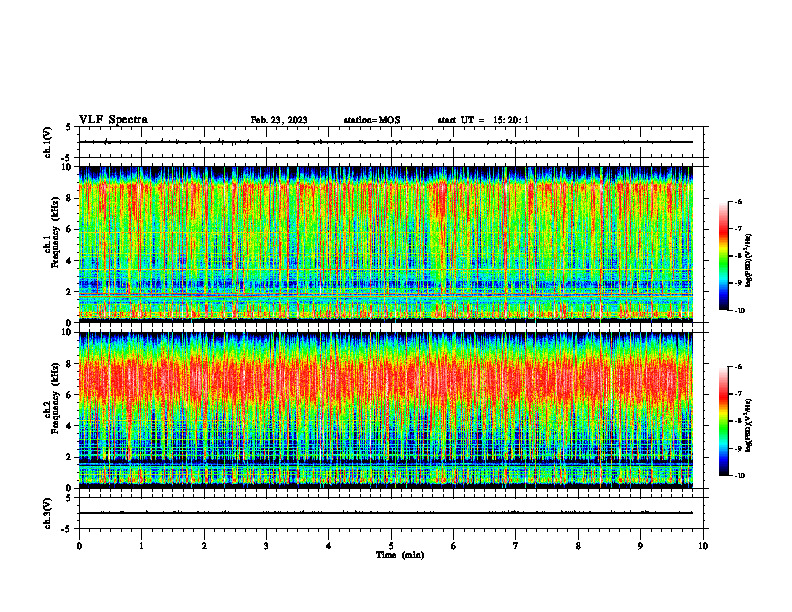This screenshot has height=612, width=792.
Task: Click the "ch.3(V)" waveform axis label
Action: (47, 513)
